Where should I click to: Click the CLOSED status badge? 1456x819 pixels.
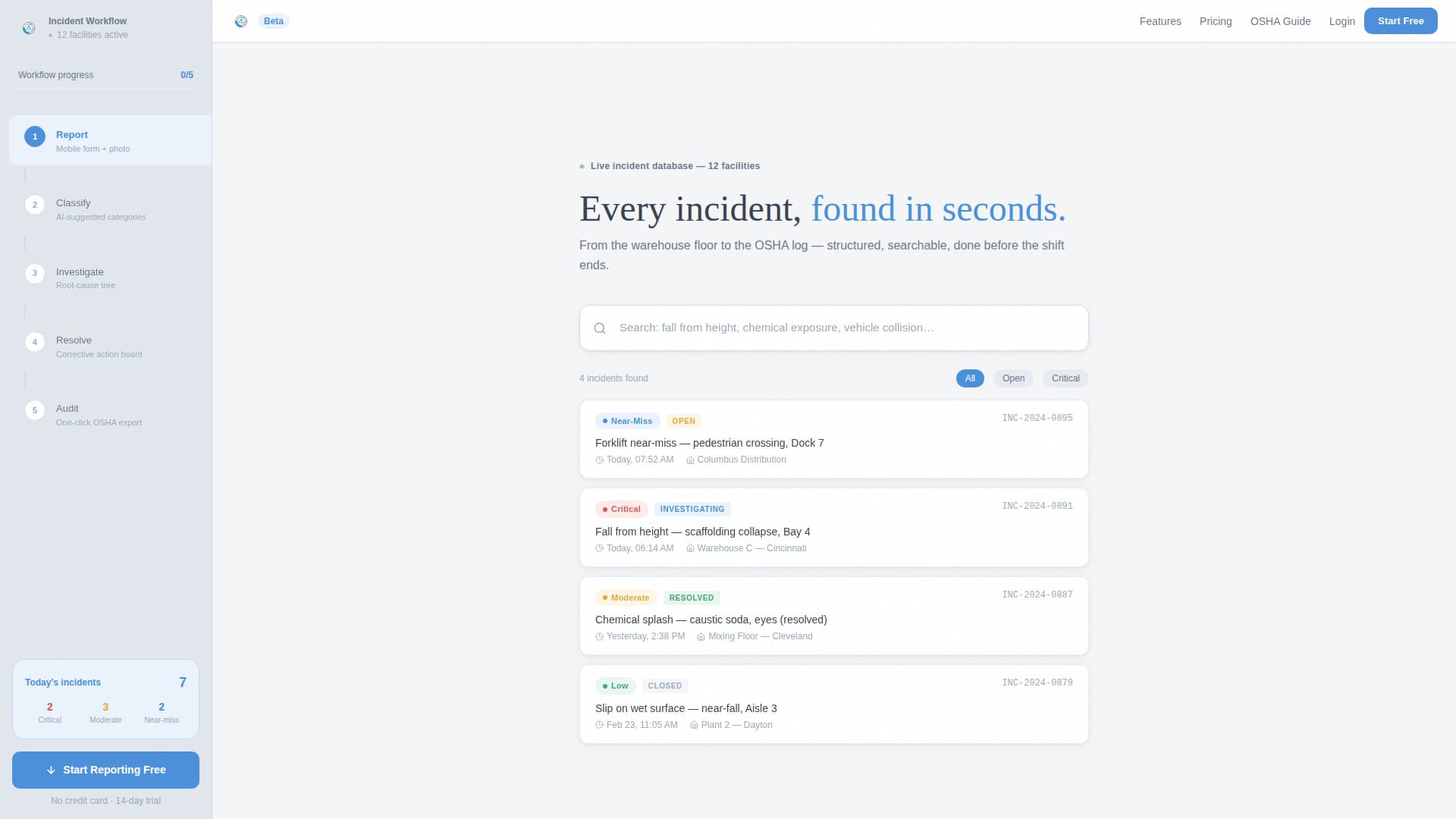click(665, 686)
